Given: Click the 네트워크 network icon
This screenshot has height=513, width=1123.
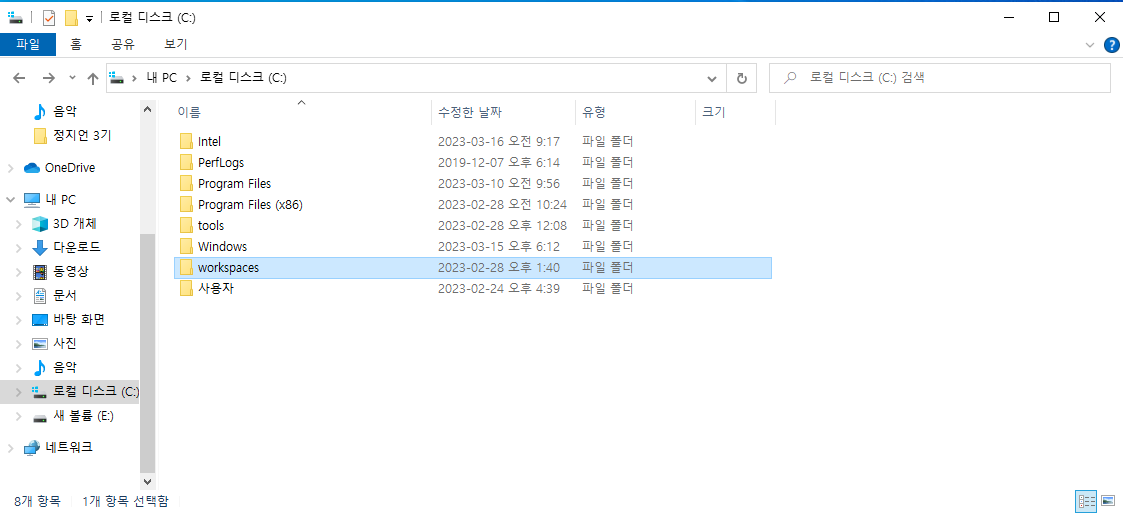Looking at the screenshot, I should point(32,448).
